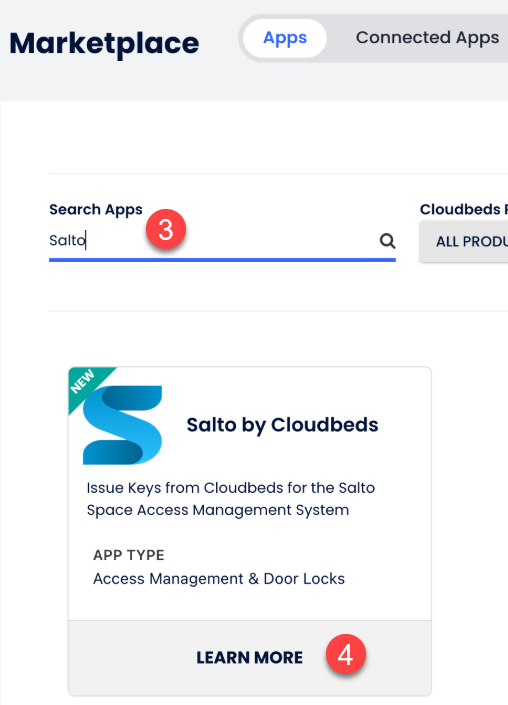Open the Salto by Cloudbeds title
508x705 pixels.
(x=282, y=425)
